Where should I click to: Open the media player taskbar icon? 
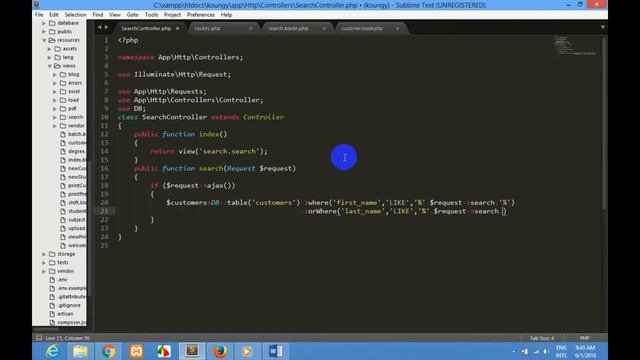pyautogui.click(x=247, y=351)
